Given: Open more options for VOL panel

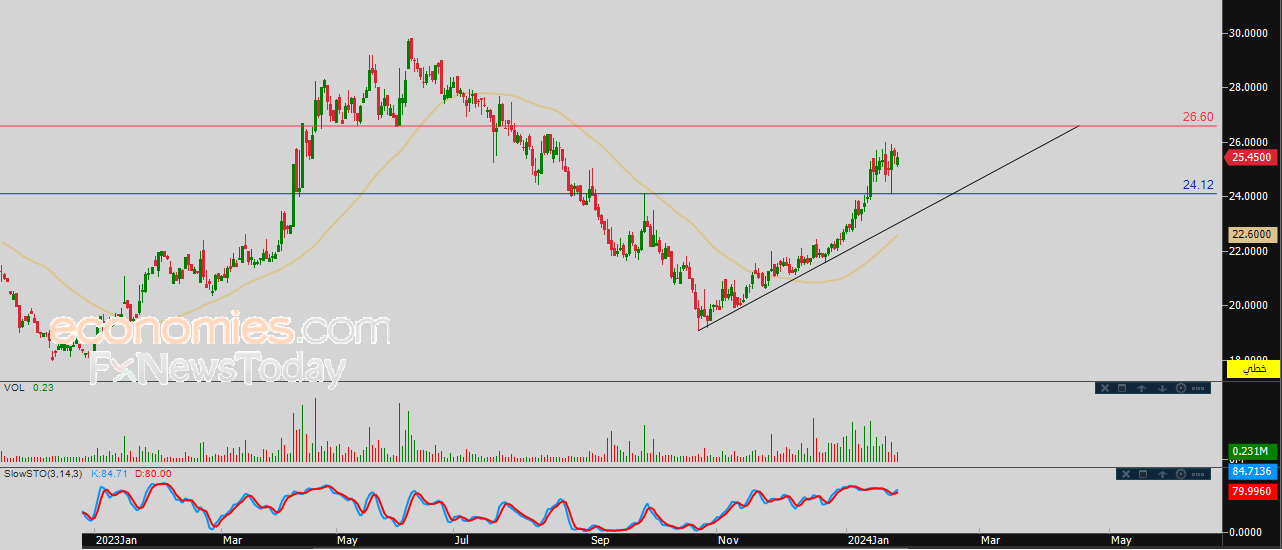Looking at the screenshot, I should (1198, 388).
